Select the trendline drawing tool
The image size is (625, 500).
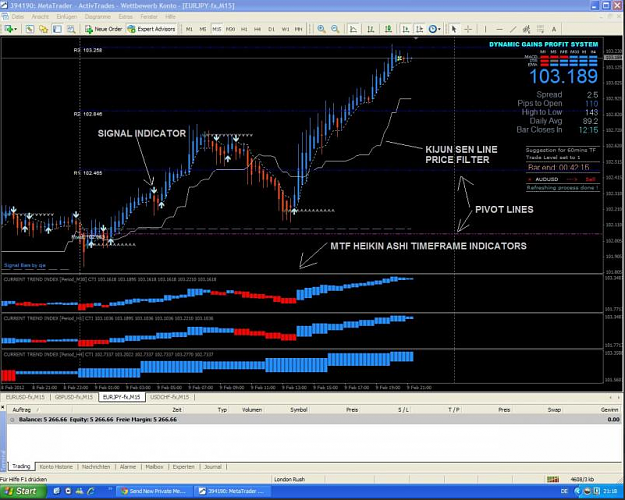click(x=513, y=29)
